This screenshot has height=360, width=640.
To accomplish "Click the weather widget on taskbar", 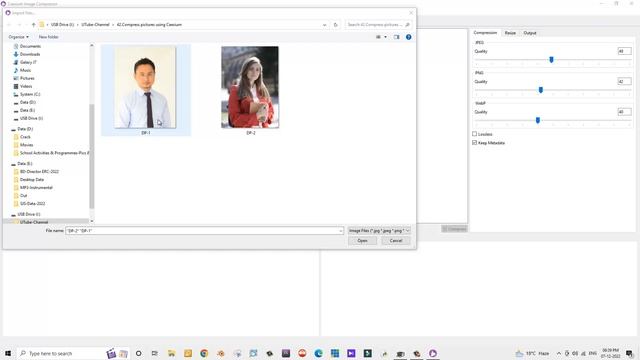I will tap(532, 353).
